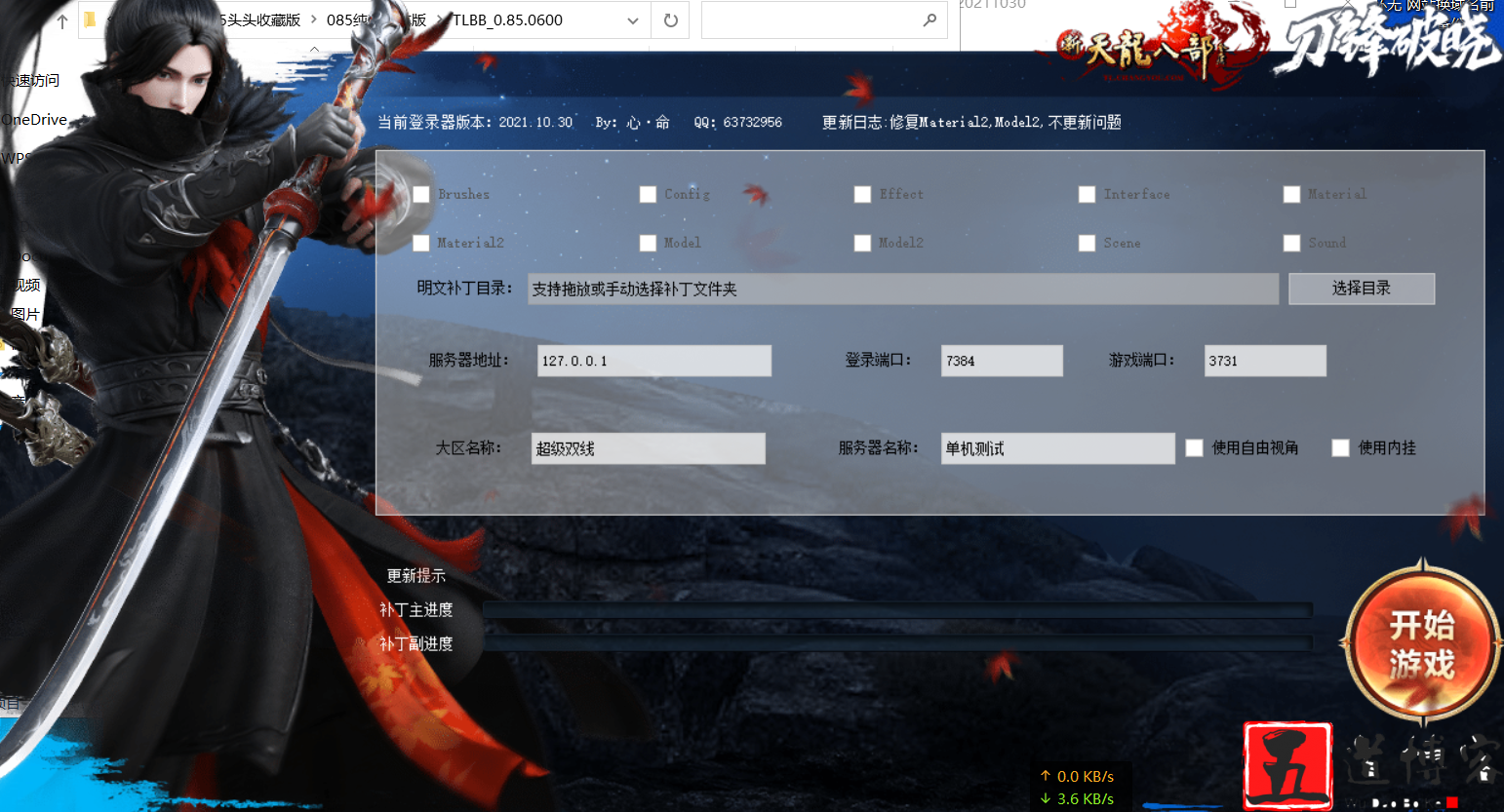Check the Material2 checkbox
This screenshot has width=1504, height=812.
tap(421, 243)
